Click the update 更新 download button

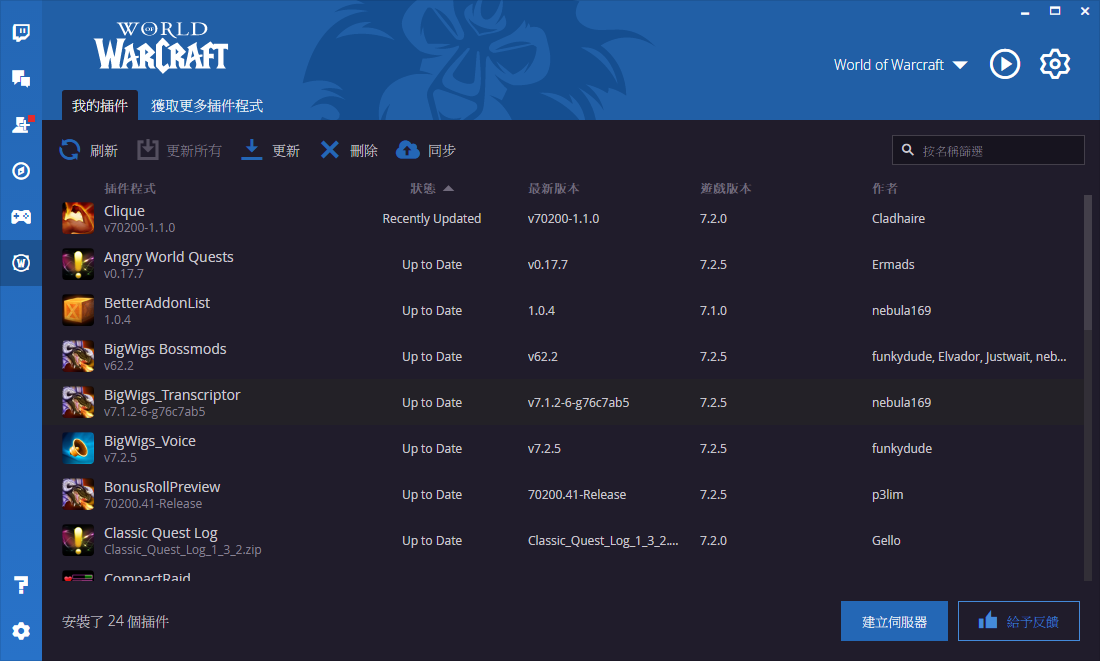pos(271,150)
